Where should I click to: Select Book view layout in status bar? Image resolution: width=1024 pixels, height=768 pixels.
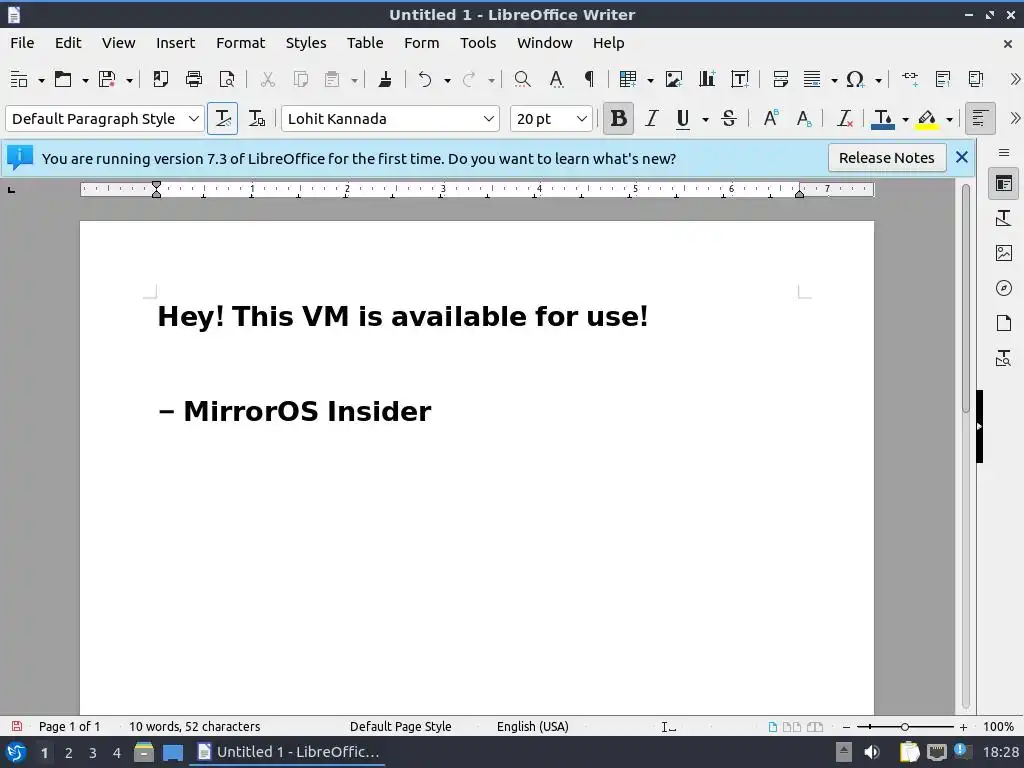pyautogui.click(x=815, y=727)
